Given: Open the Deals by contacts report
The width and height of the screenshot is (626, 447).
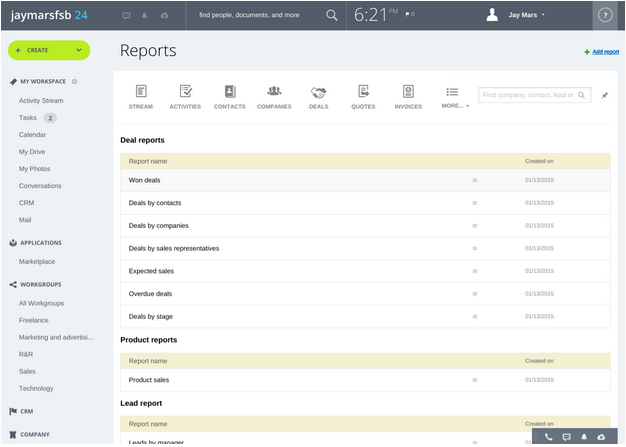Looking at the screenshot, I should click(155, 203).
